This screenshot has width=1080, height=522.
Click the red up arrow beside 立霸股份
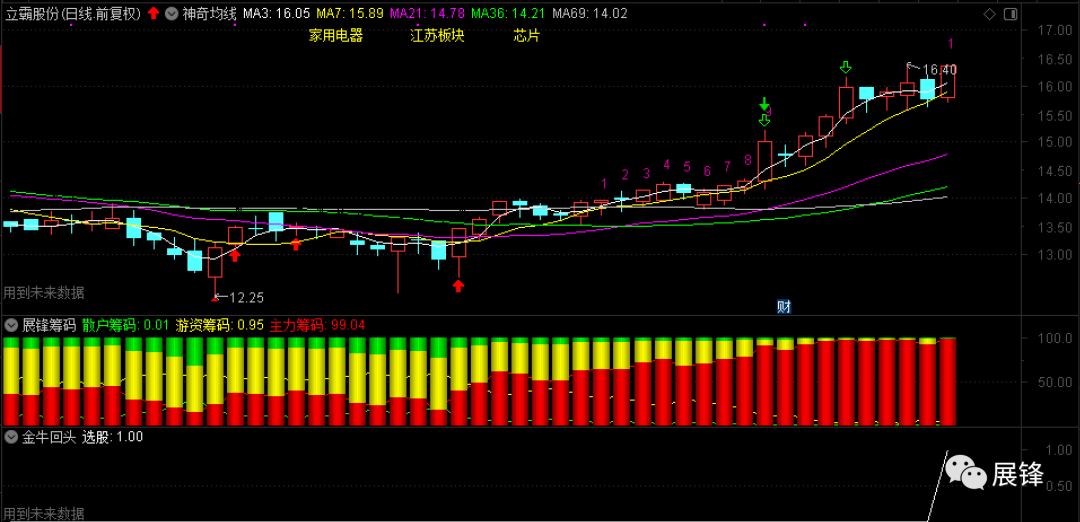pyautogui.click(x=154, y=13)
